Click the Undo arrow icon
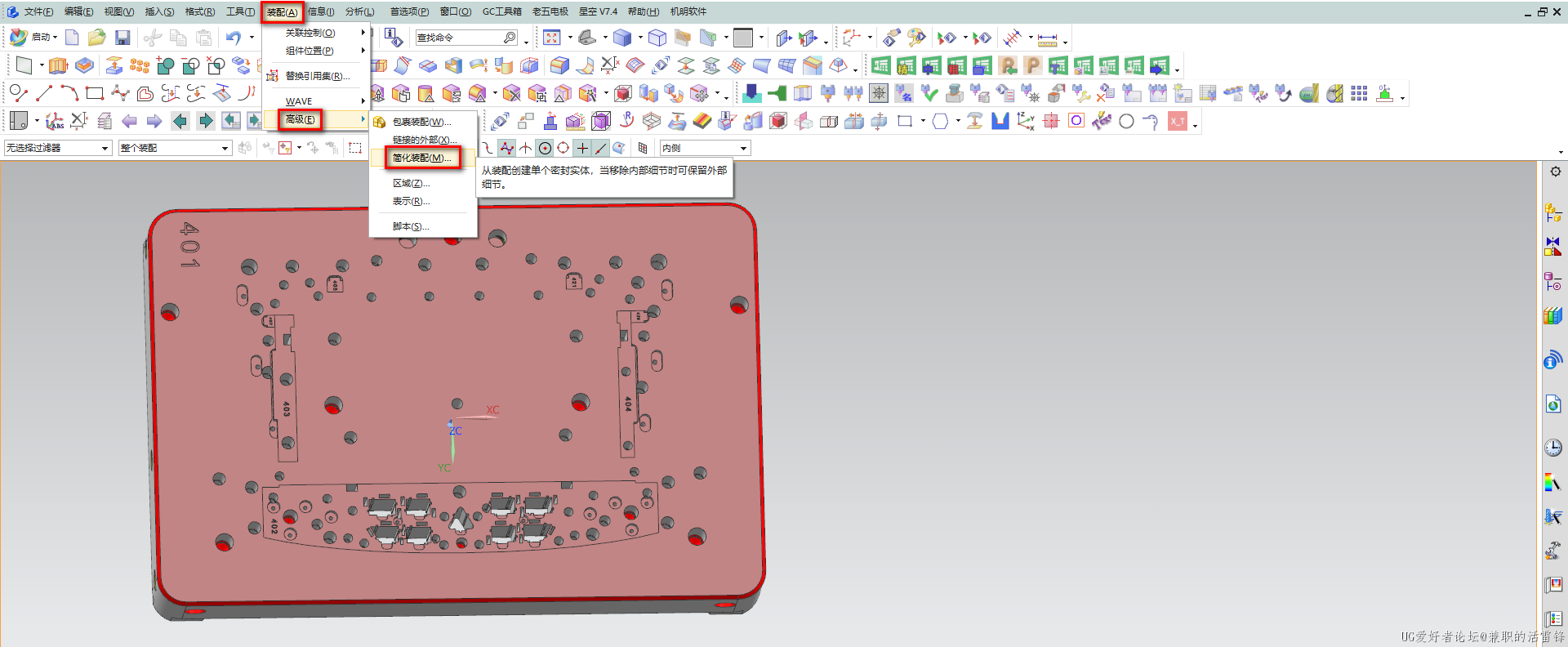The height and width of the screenshot is (647, 1568). tap(234, 38)
